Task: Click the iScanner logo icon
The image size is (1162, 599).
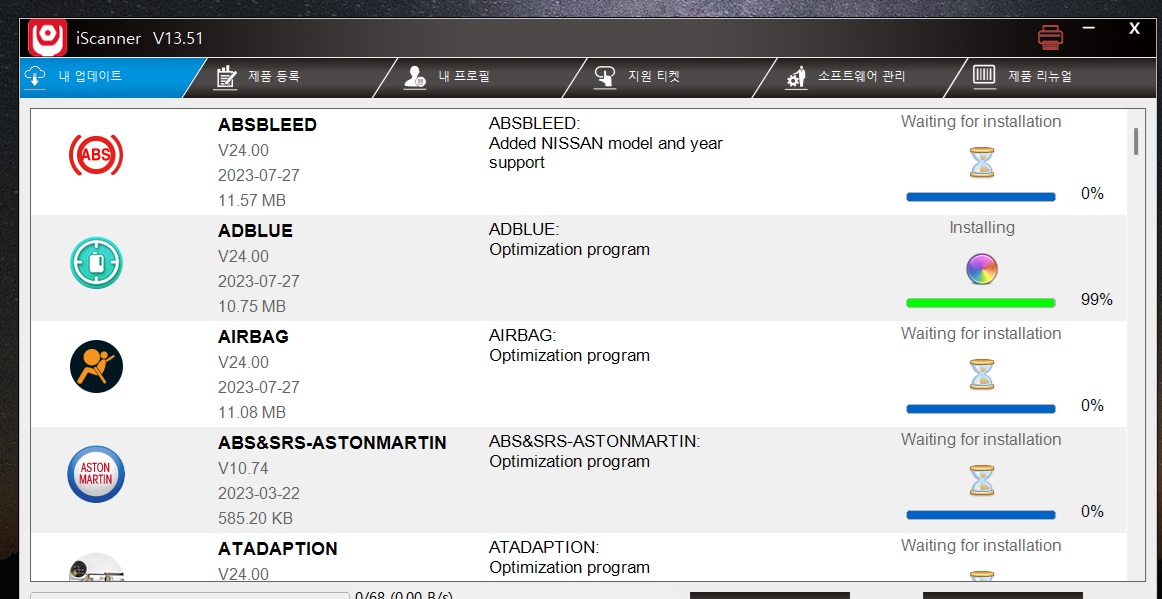Action: (47, 38)
